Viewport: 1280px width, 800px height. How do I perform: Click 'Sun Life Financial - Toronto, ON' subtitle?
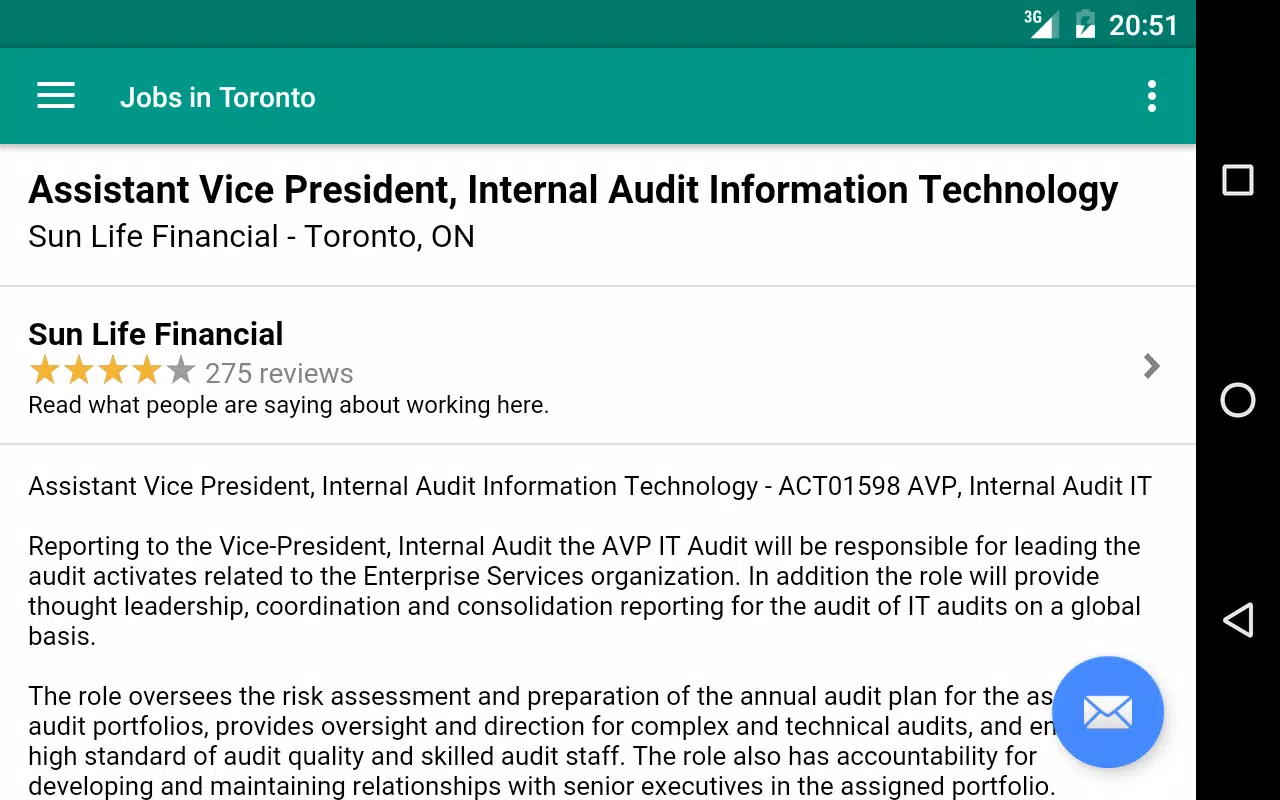click(x=252, y=237)
